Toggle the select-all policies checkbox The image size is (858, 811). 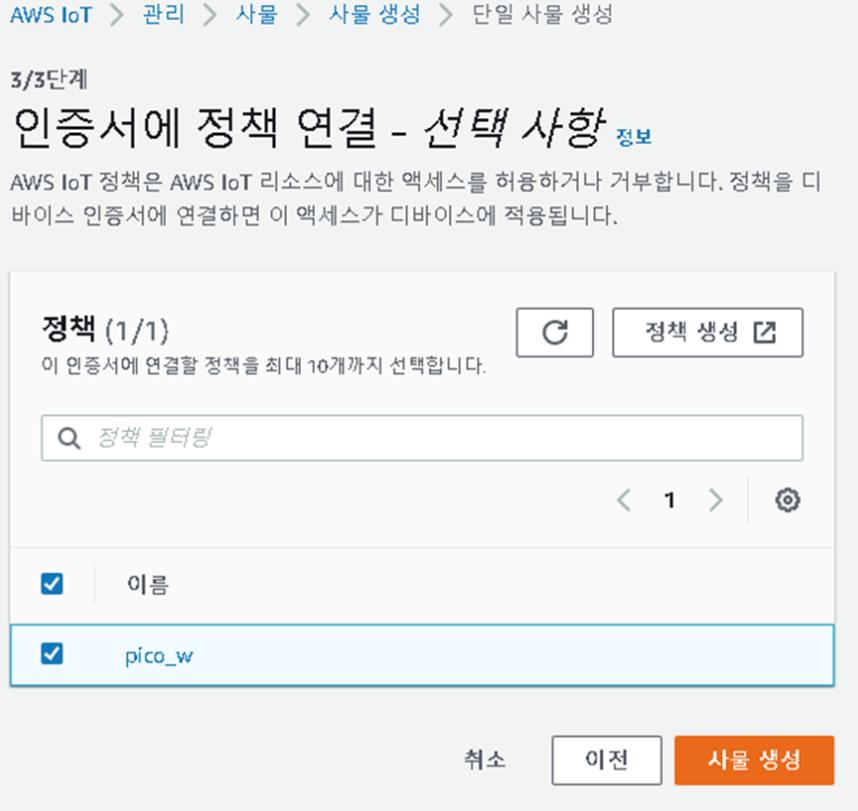[x=52, y=584]
